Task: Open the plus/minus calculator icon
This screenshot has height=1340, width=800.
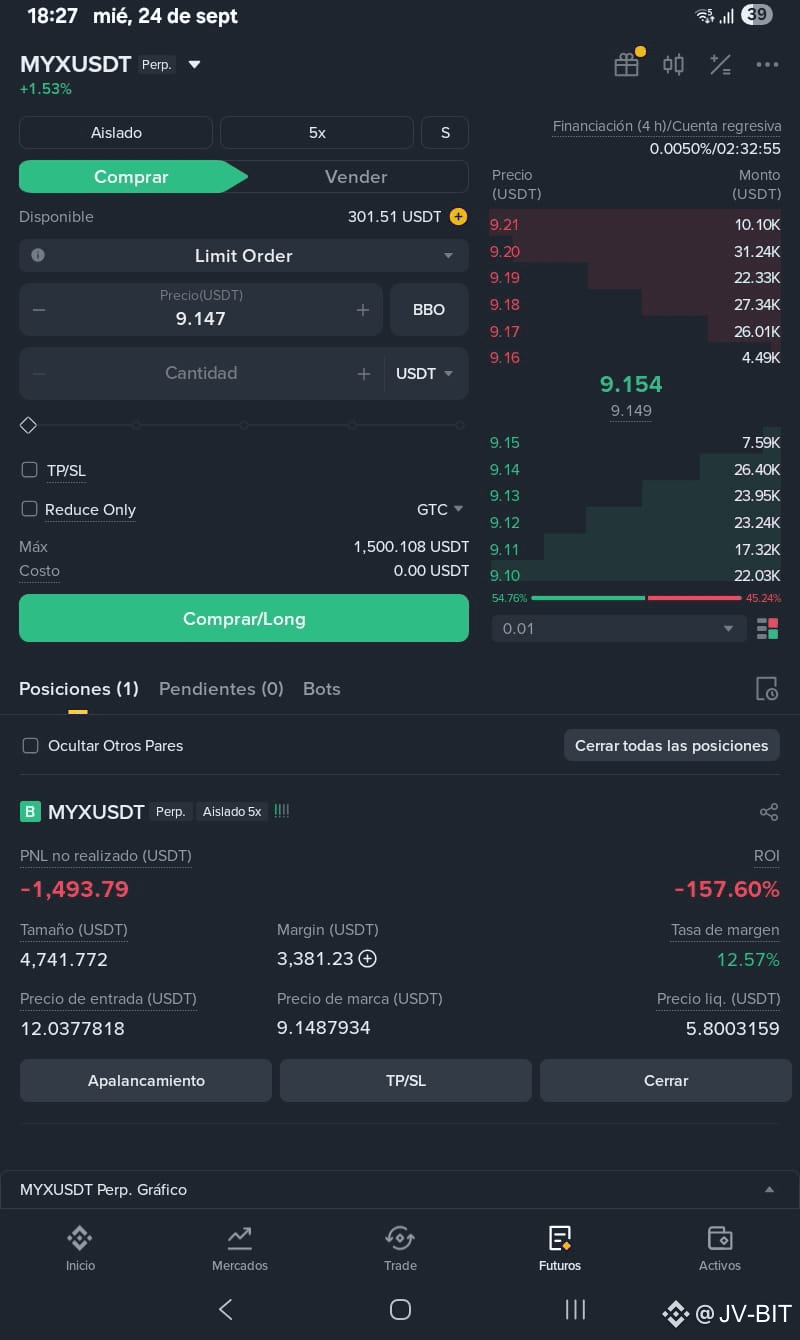Action: coord(720,65)
